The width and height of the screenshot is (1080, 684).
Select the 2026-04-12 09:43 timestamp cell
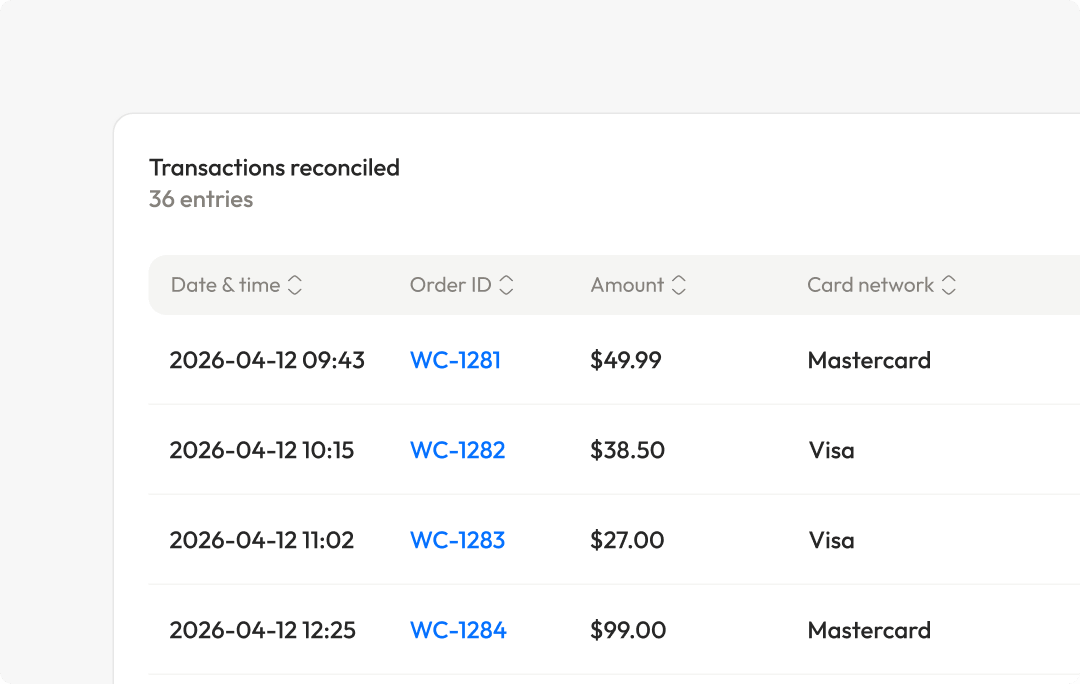pyautogui.click(x=267, y=360)
